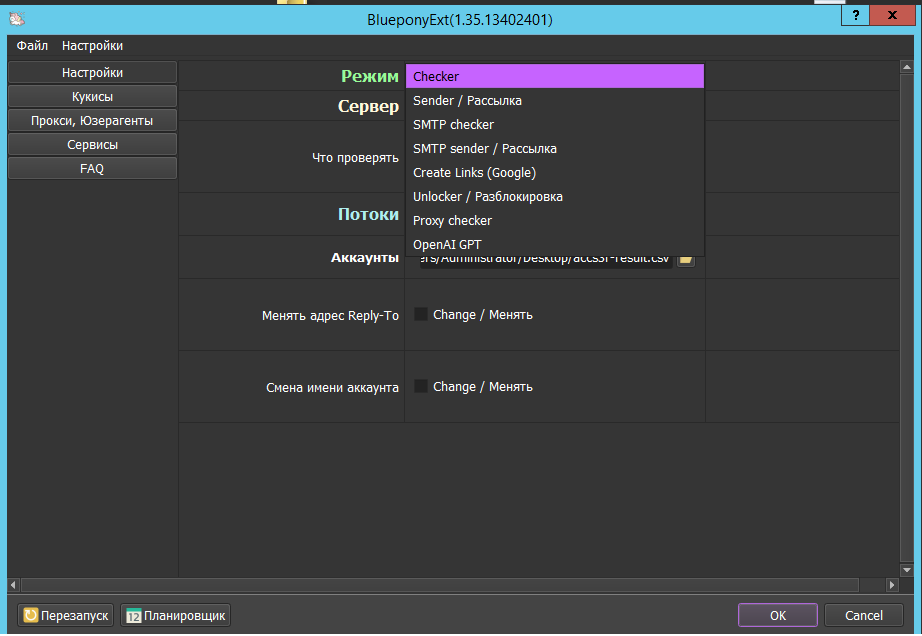Click horizontal scrollbar right arrow

coord(892,585)
